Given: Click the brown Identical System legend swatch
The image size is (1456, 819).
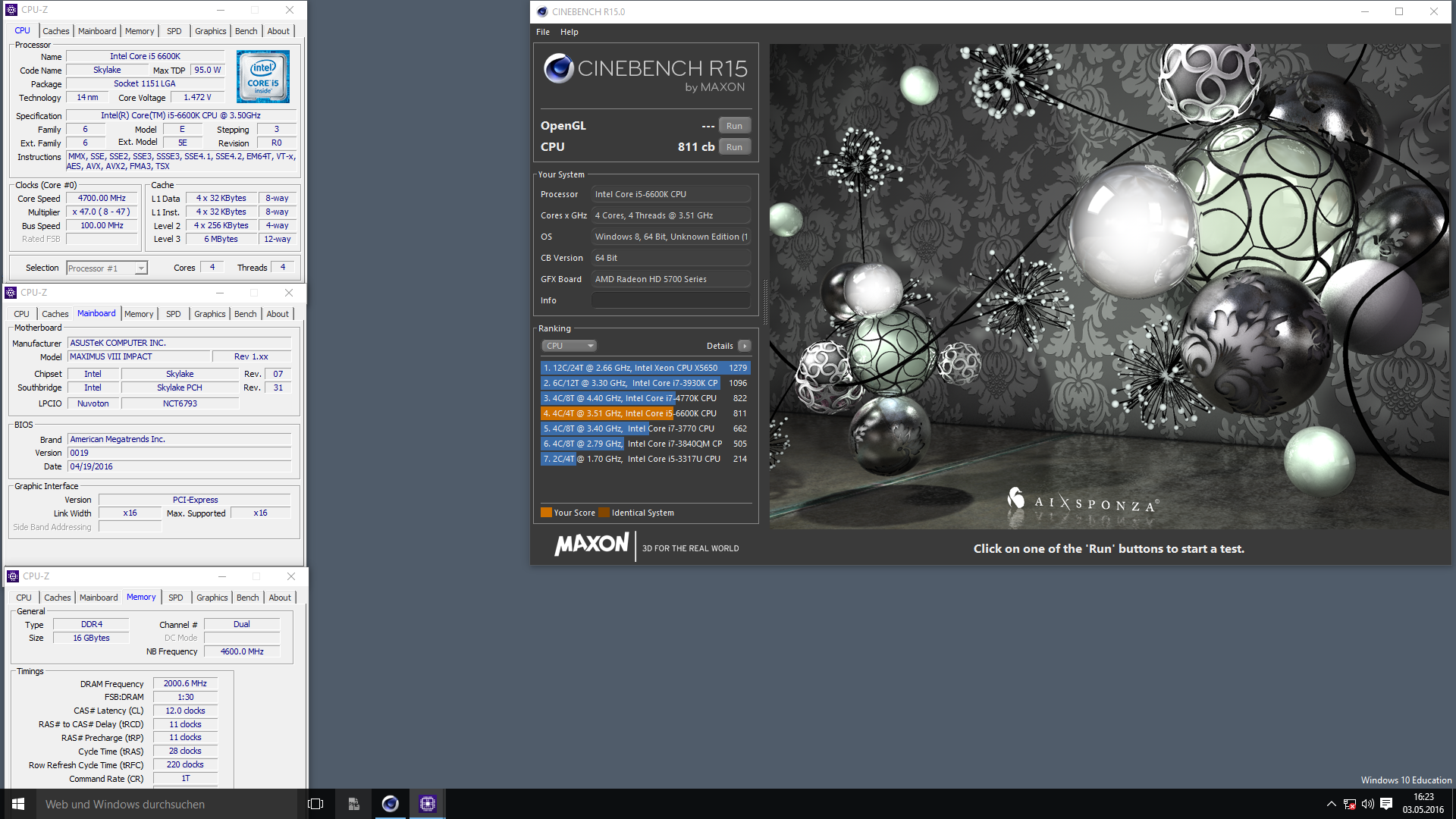Looking at the screenshot, I should point(604,513).
